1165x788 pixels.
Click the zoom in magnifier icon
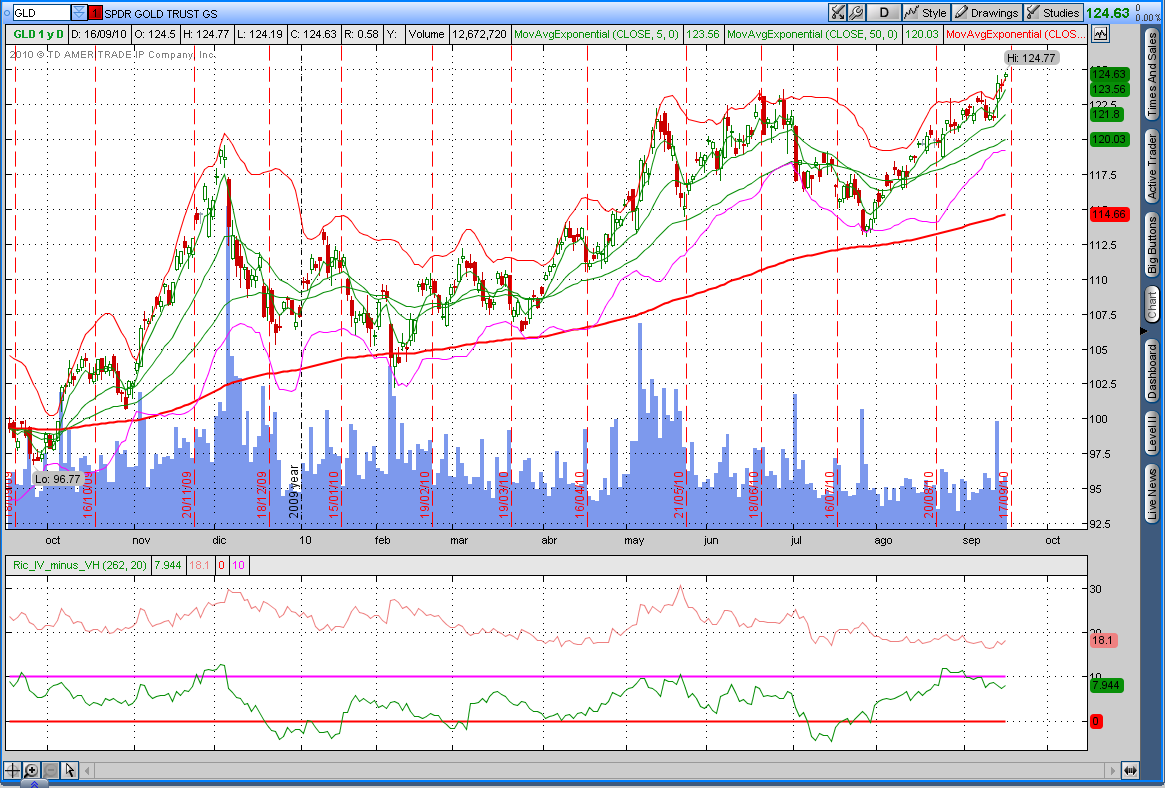click(31, 770)
